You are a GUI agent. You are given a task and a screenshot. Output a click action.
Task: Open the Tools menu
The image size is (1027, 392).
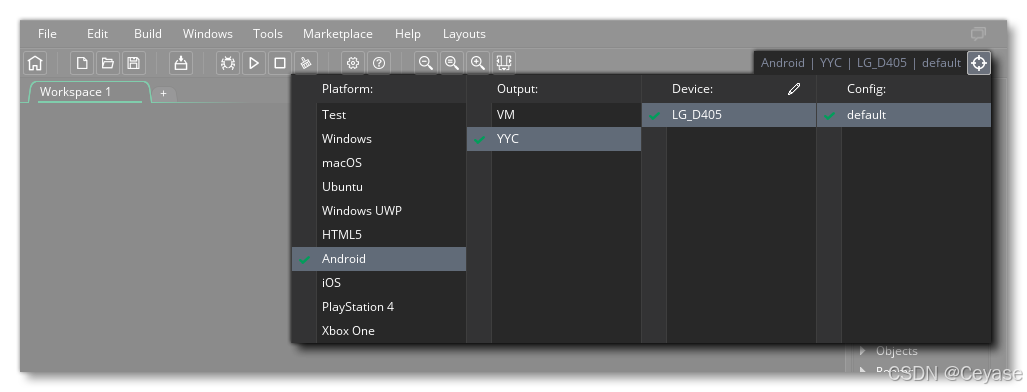pos(268,33)
